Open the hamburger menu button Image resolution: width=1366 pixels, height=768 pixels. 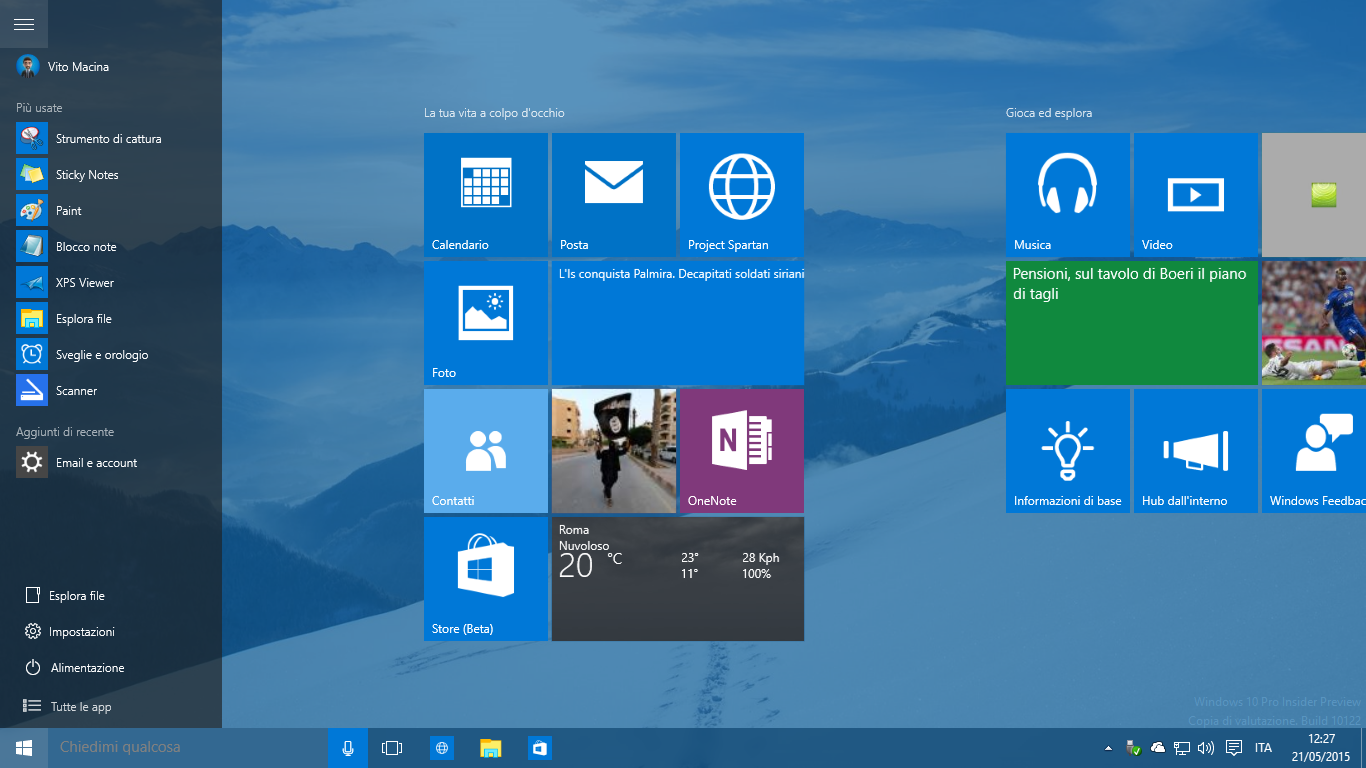coord(24,24)
